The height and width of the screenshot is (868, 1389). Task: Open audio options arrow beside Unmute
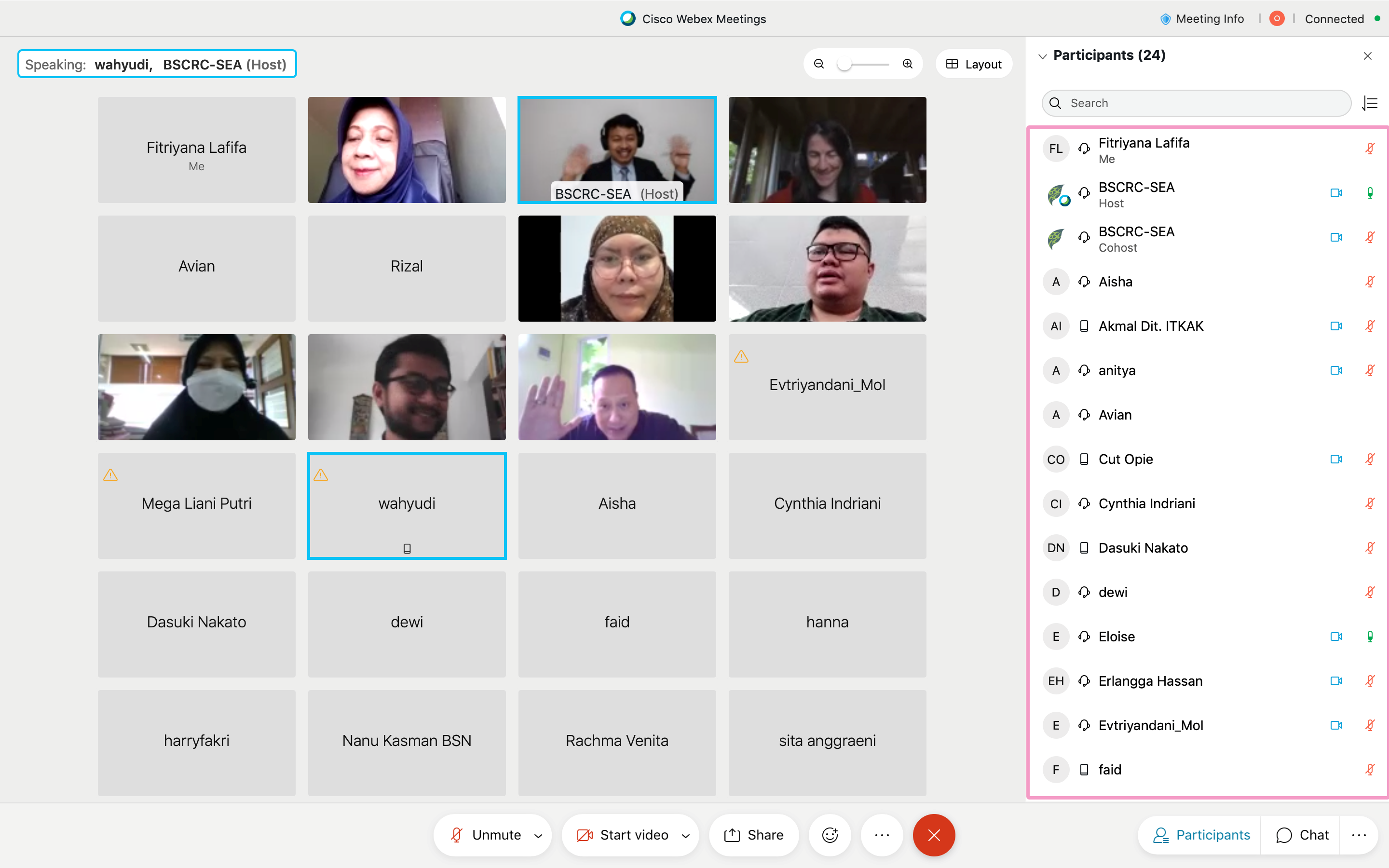coord(538,835)
